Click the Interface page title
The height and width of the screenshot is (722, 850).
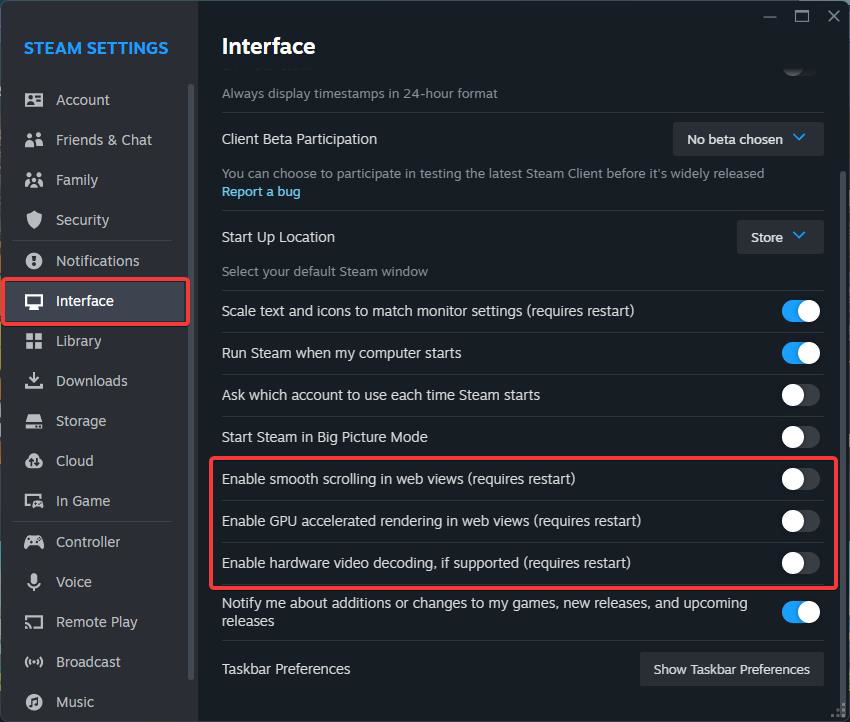(268, 47)
